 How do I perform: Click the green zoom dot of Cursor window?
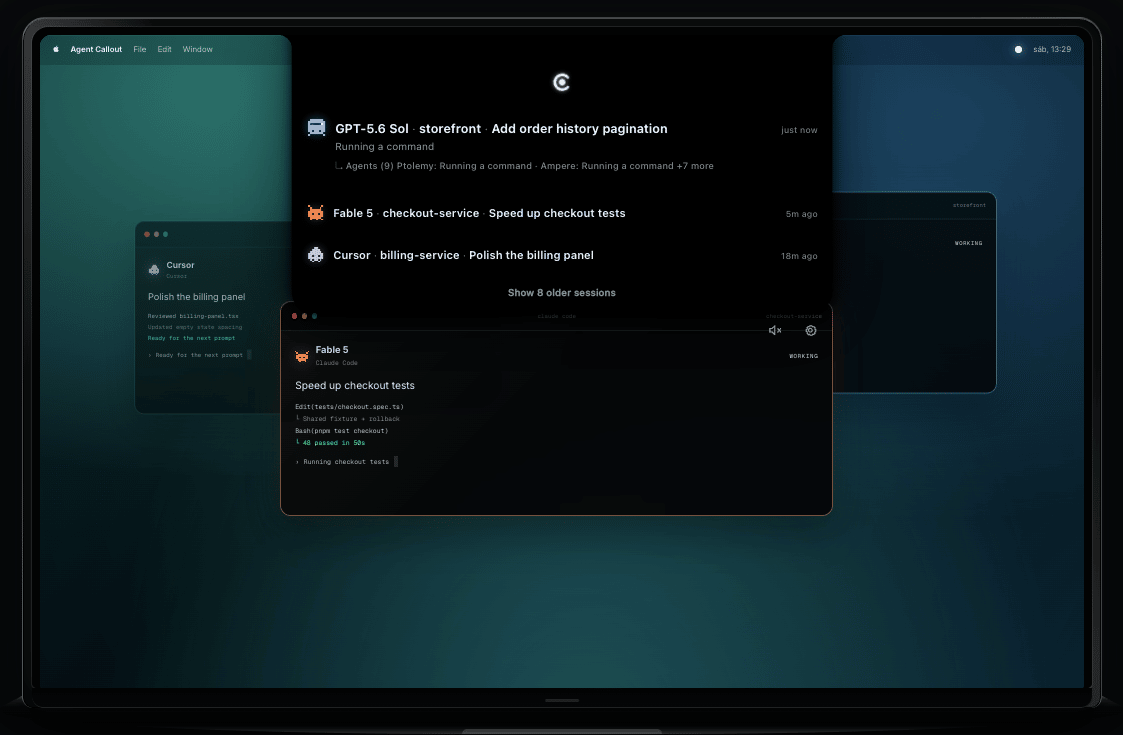(x=165, y=234)
